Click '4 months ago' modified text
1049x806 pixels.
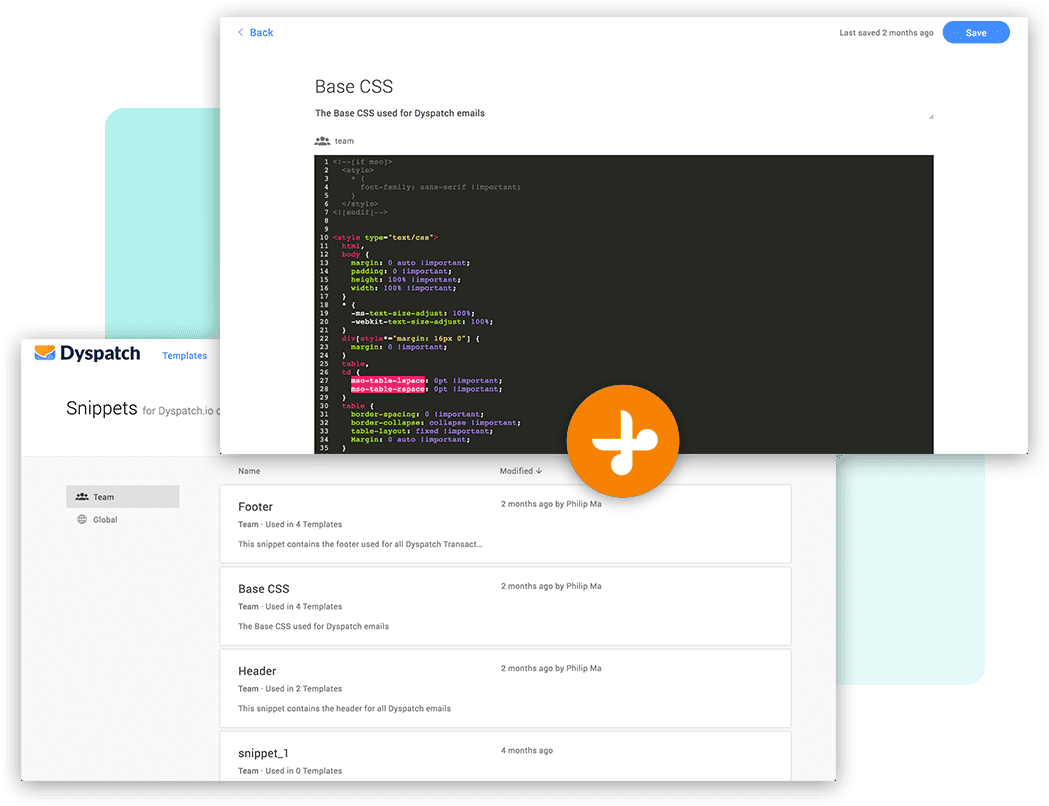point(527,750)
